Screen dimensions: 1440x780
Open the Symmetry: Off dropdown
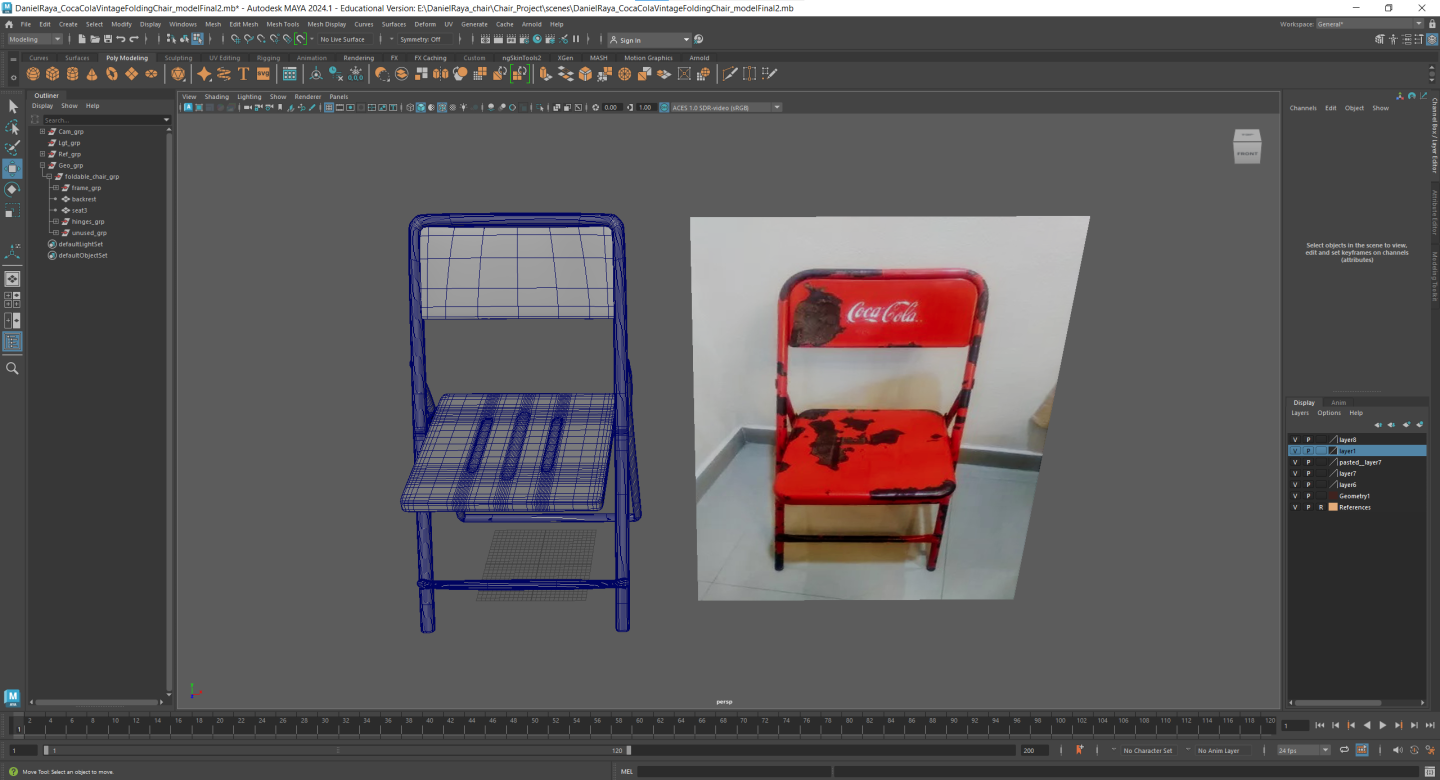tap(424, 39)
